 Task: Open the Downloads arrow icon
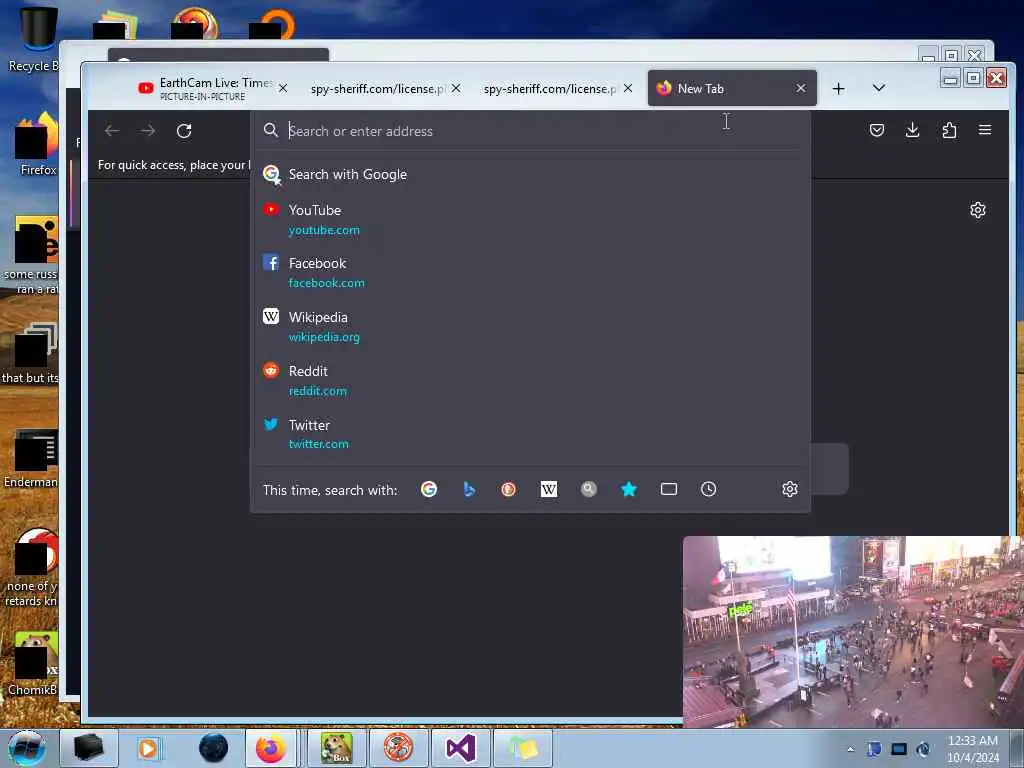[913, 130]
